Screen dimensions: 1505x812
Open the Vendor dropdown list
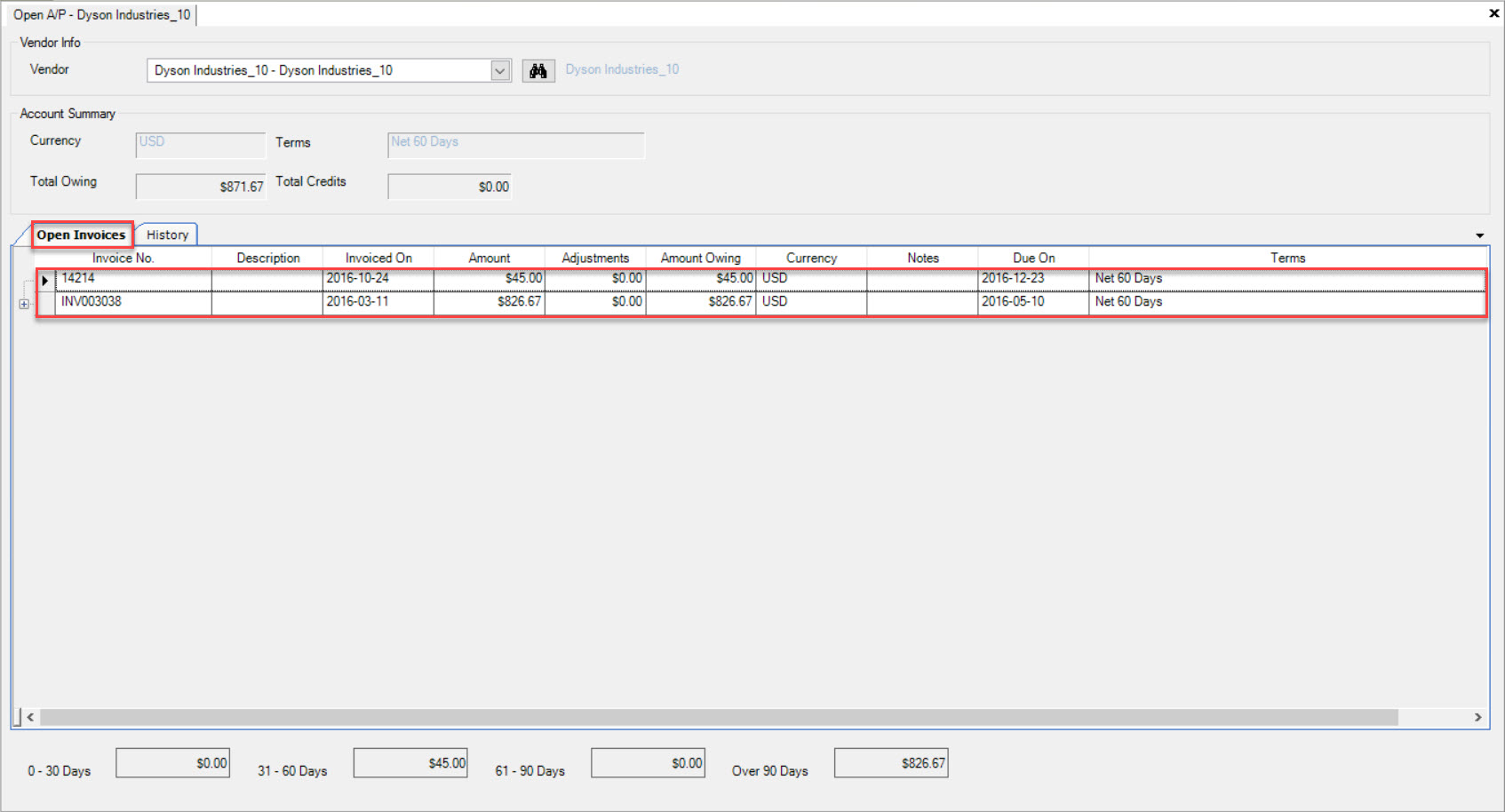[500, 70]
